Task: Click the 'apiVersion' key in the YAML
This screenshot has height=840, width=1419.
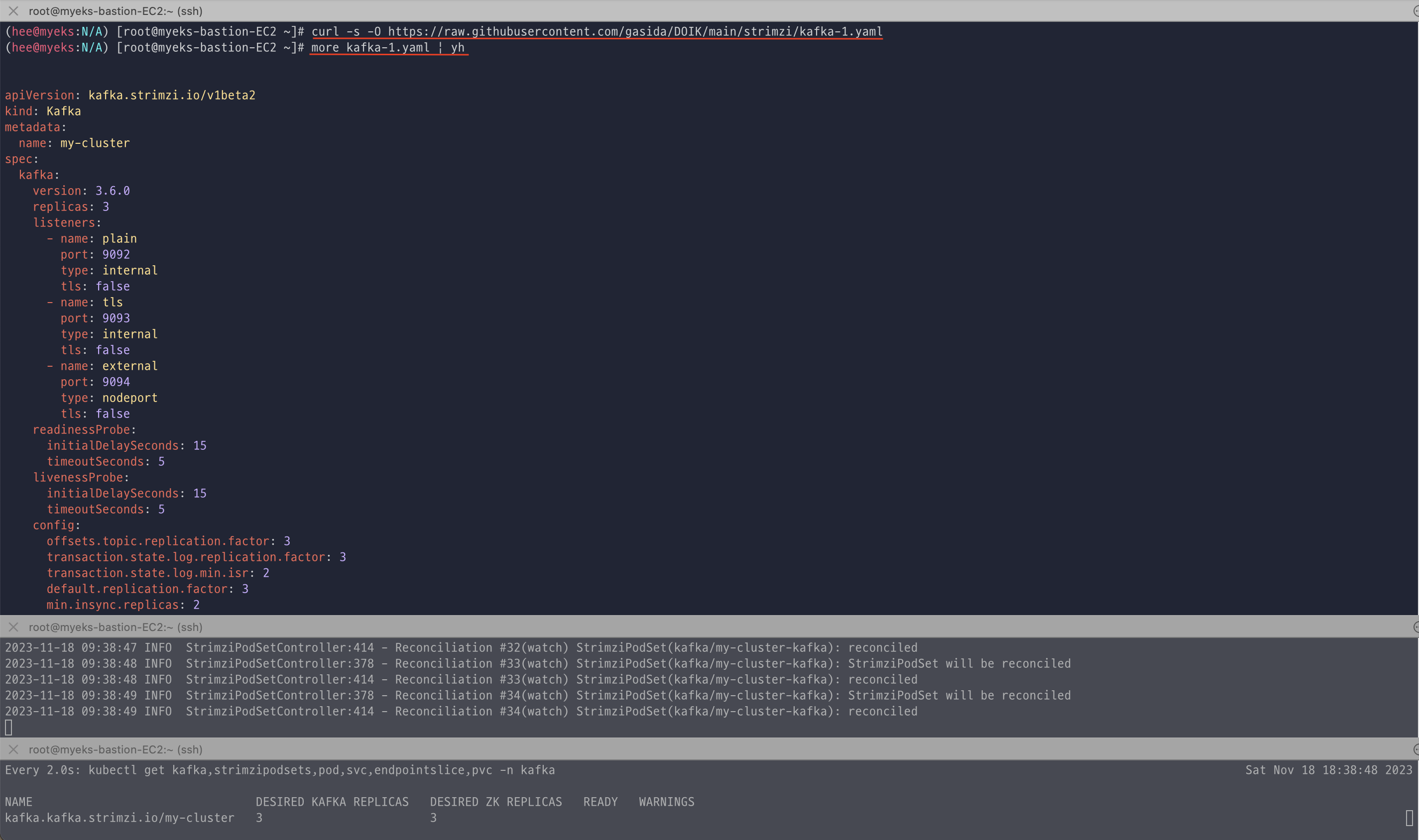Action: [x=40, y=95]
